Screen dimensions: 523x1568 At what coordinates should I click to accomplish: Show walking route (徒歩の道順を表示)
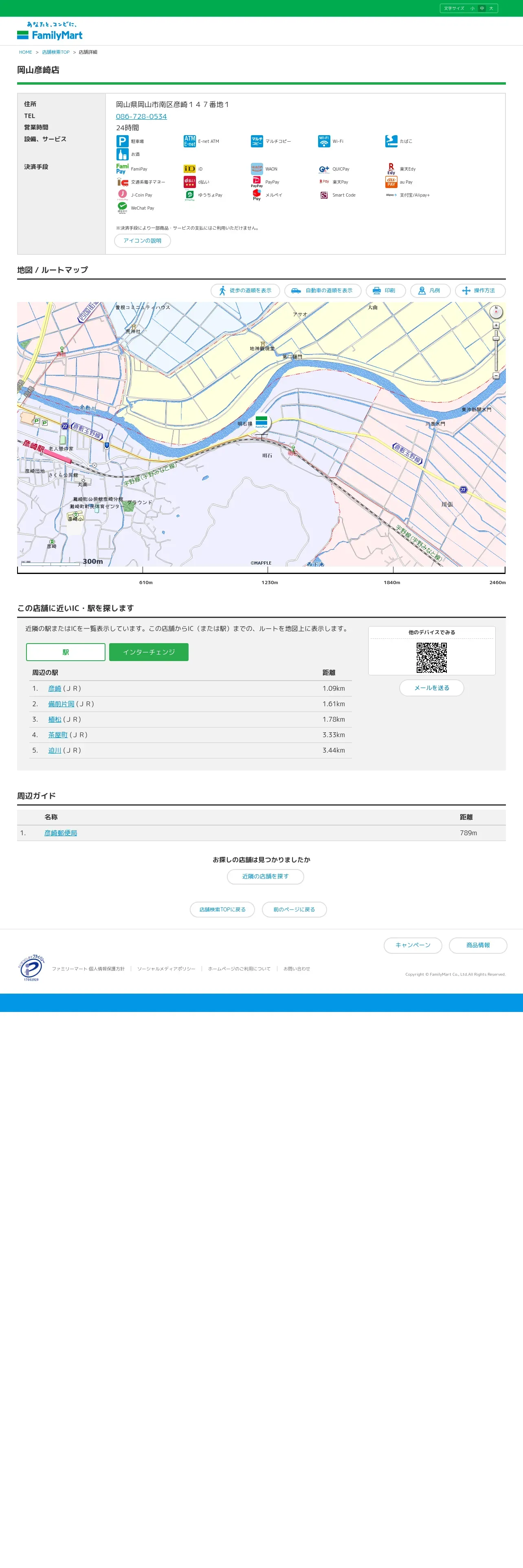[x=245, y=291]
